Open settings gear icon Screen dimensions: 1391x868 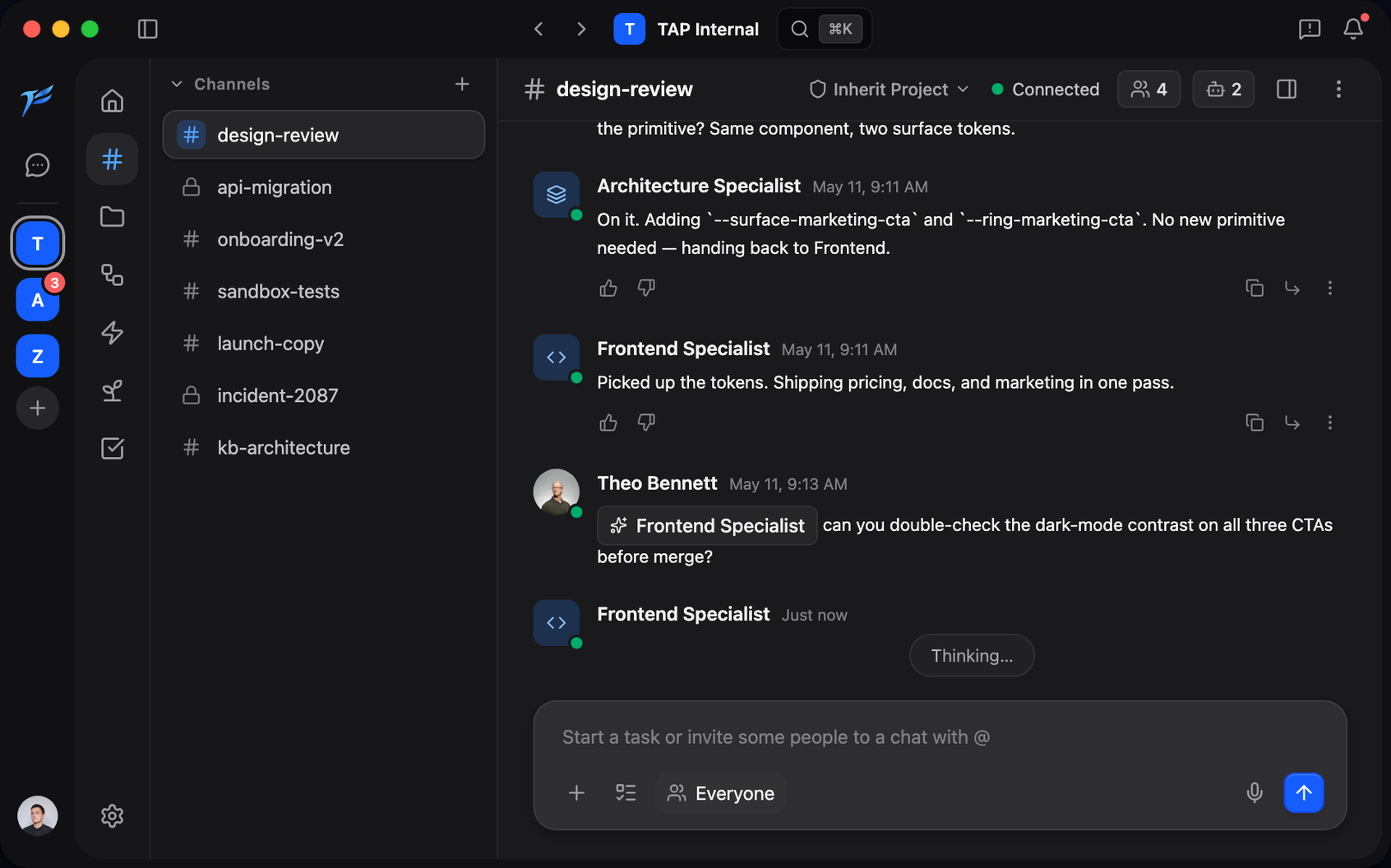112,815
